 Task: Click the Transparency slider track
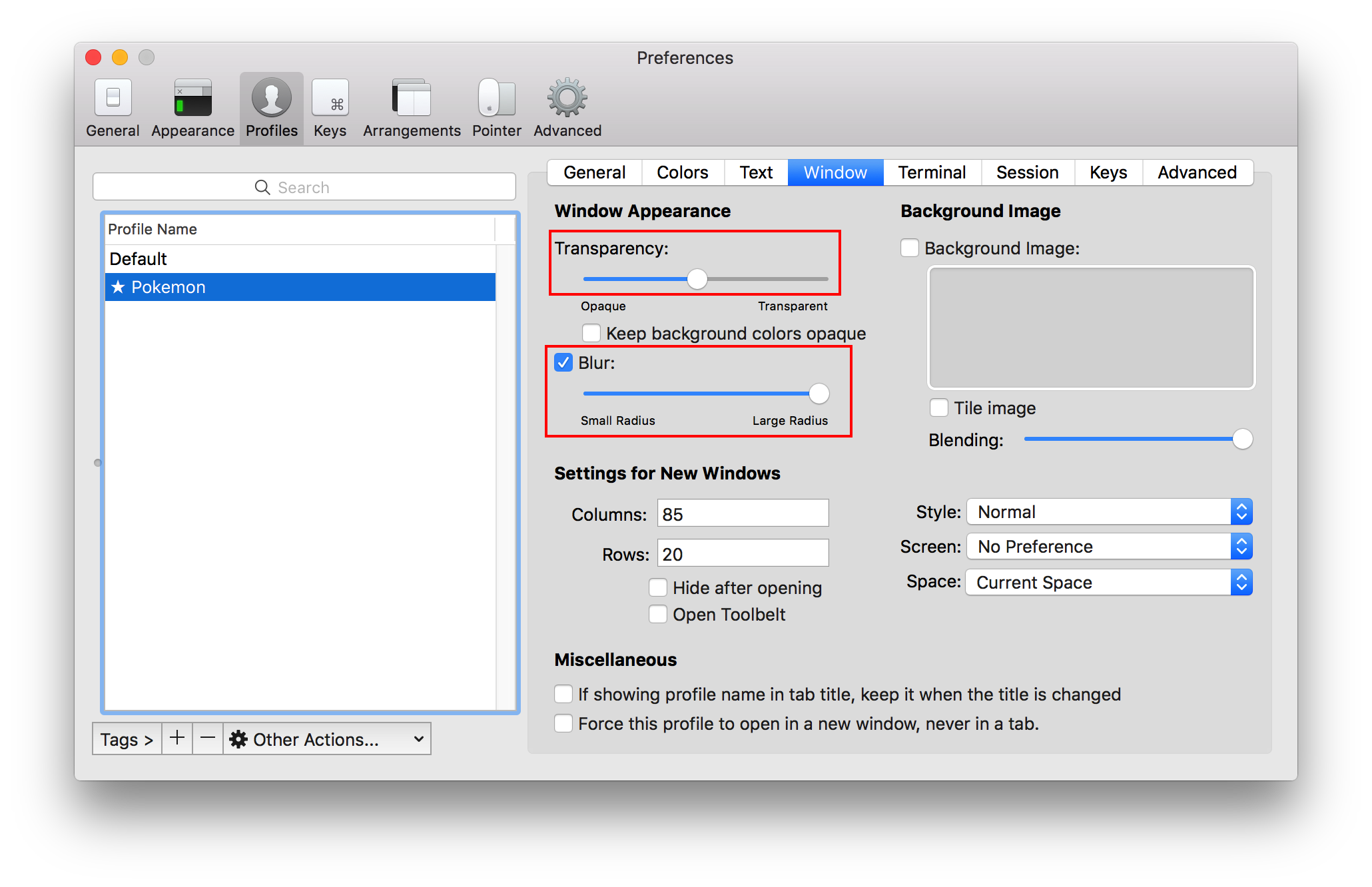(766, 279)
